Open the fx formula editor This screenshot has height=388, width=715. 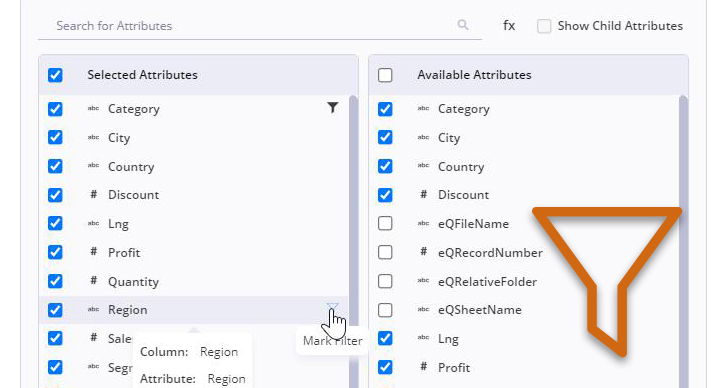pos(509,26)
